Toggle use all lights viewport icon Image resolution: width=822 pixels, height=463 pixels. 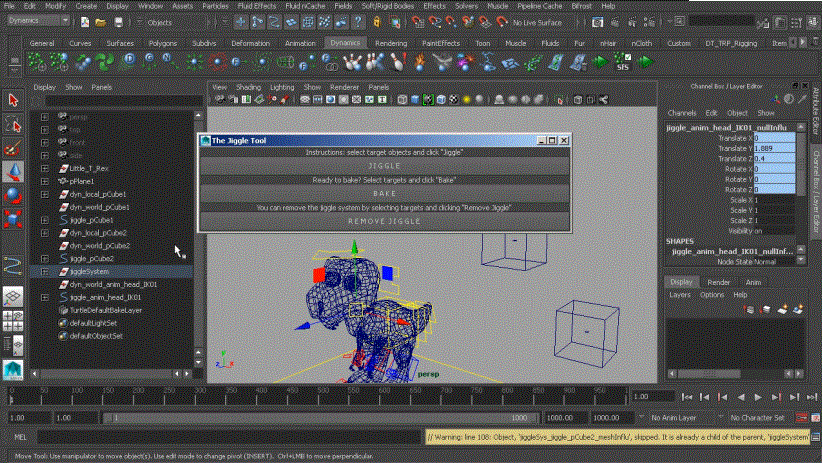467,100
